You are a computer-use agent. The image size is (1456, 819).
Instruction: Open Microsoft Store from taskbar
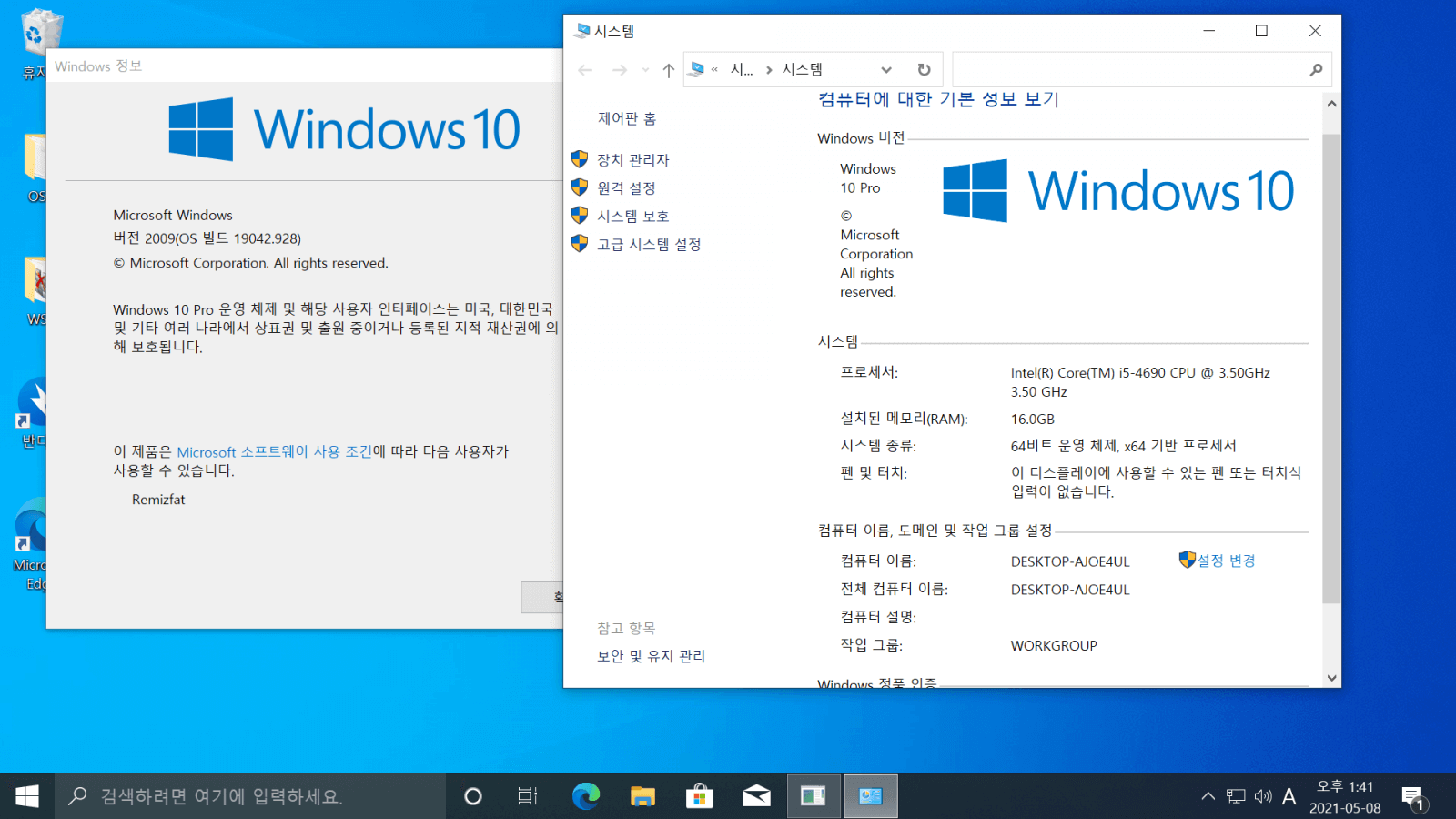coord(699,796)
